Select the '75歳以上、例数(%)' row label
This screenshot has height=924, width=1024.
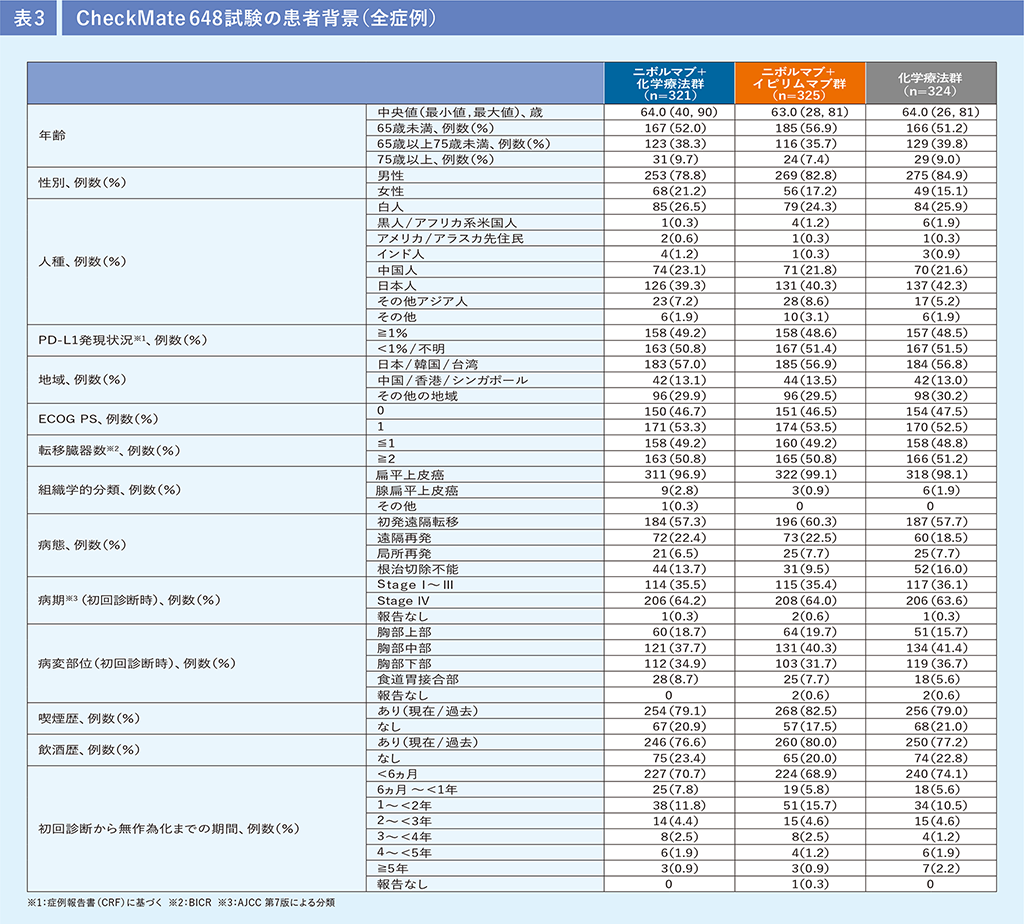(436, 159)
